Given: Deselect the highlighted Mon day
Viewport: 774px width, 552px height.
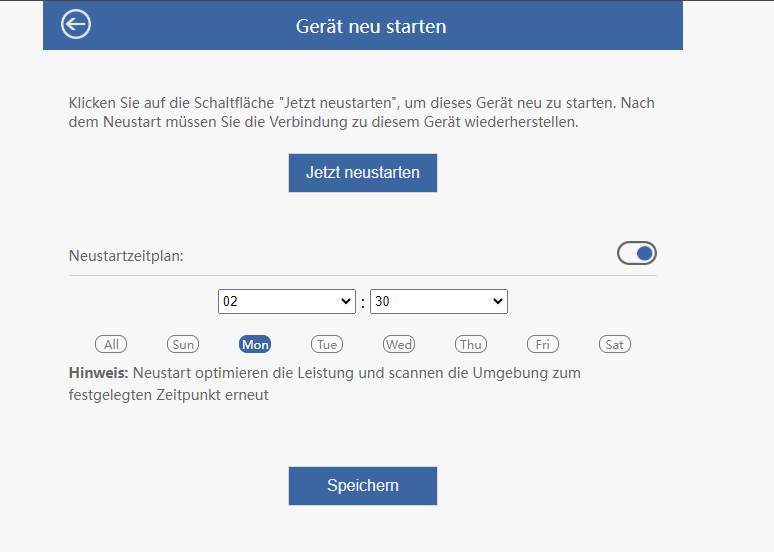Looking at the screenshot, I should [255, 344].
